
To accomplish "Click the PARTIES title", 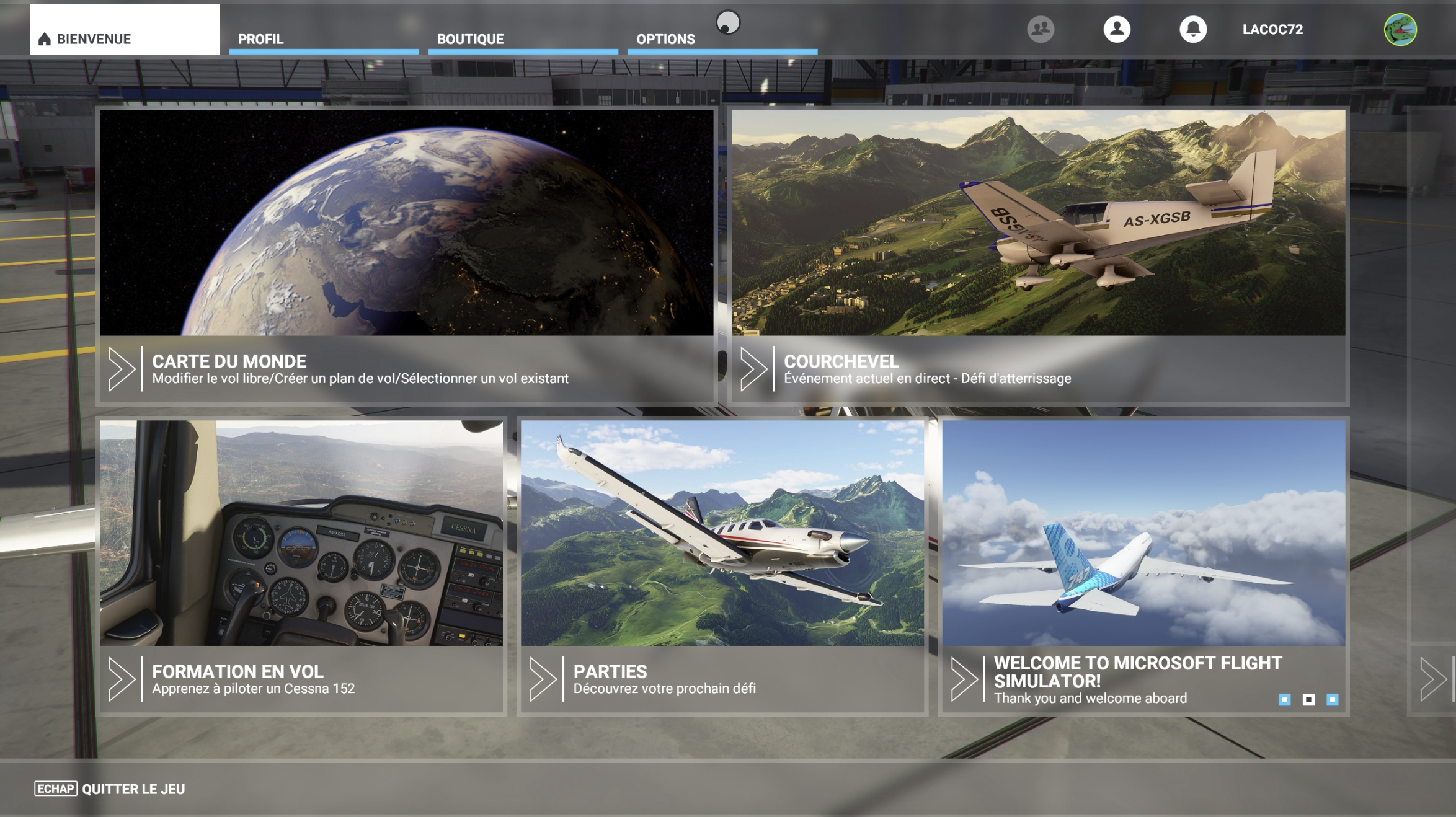I will point(610,671).
